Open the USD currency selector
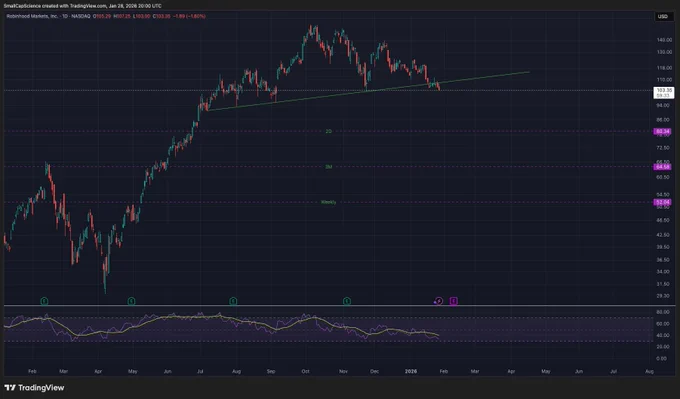The image size is (680, 399). tap(663, 16)
